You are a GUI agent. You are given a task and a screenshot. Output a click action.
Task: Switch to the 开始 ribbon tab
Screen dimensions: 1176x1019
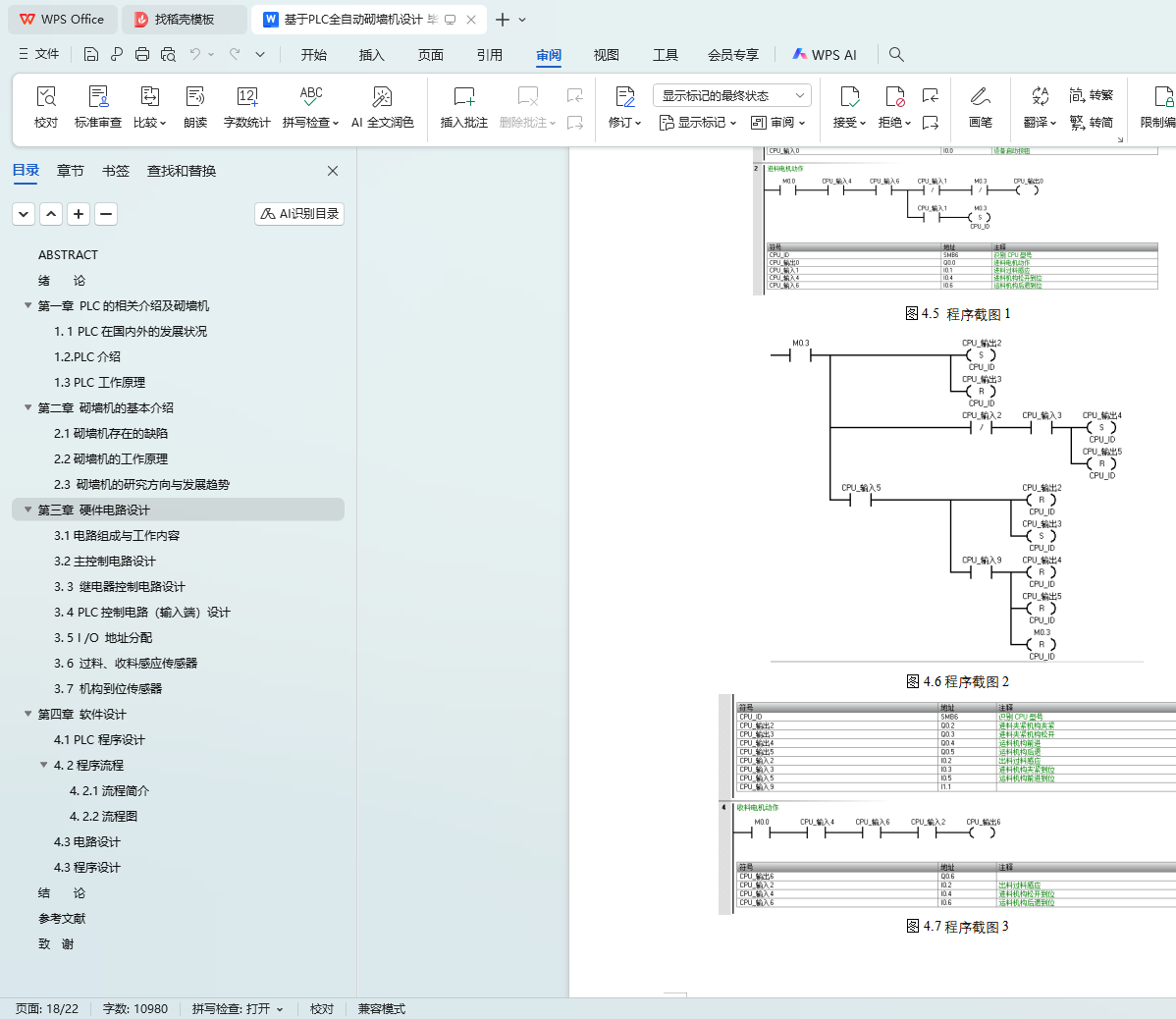313,55
